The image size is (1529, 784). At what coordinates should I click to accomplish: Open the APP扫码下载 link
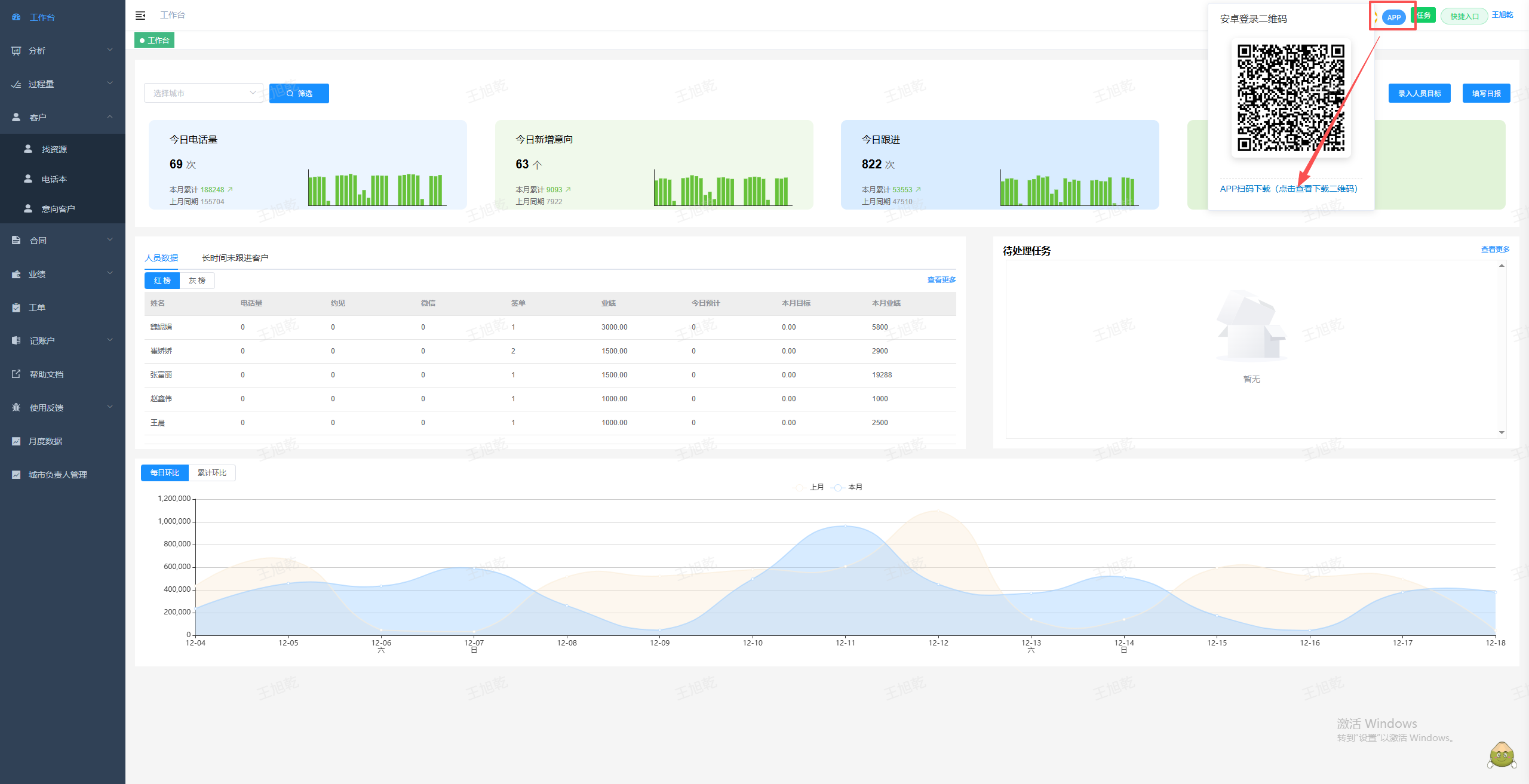[x=1289, y=189]
